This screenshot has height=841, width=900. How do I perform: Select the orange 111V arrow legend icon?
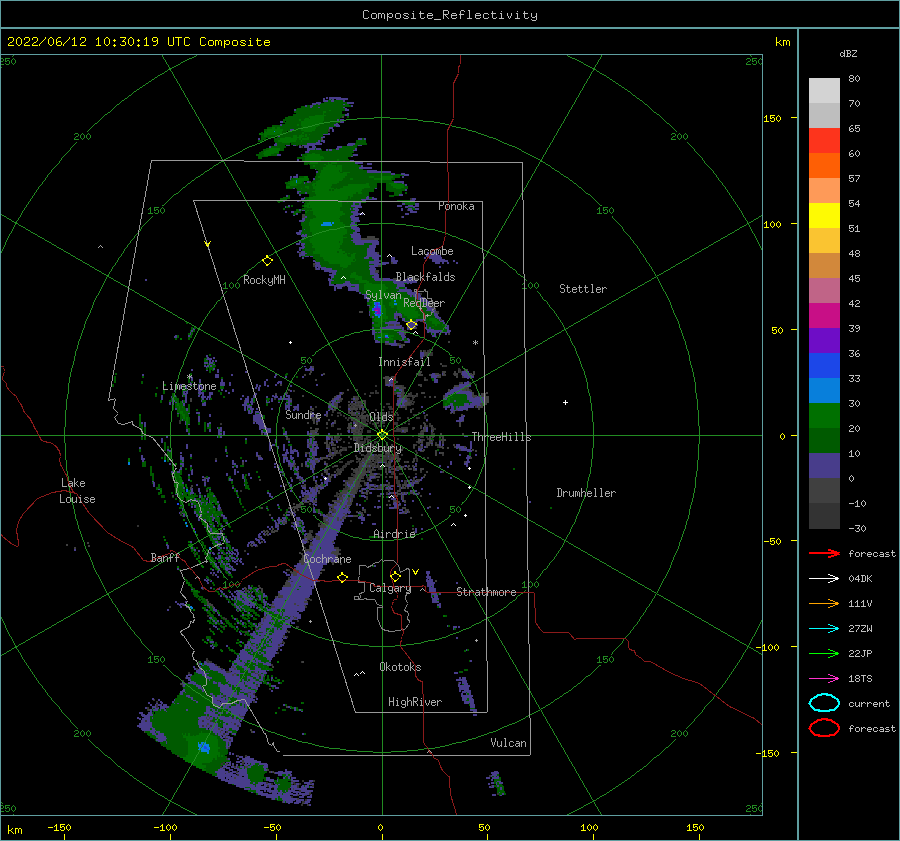(x=824, y=603)
